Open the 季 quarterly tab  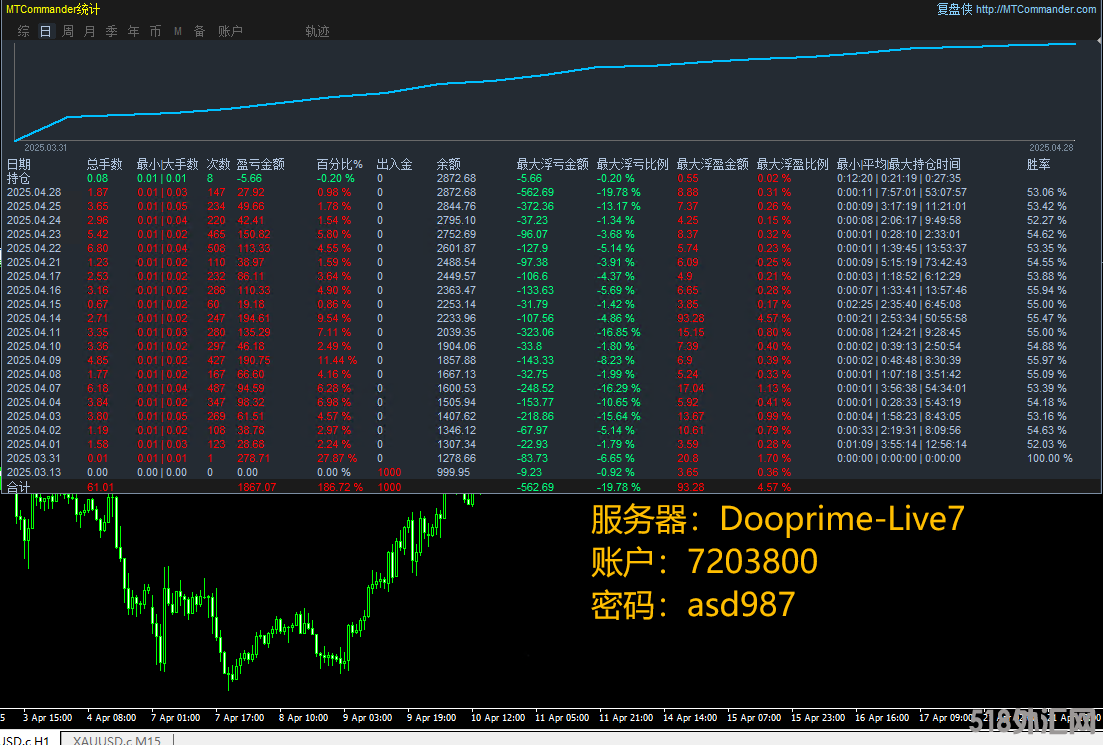111,32
